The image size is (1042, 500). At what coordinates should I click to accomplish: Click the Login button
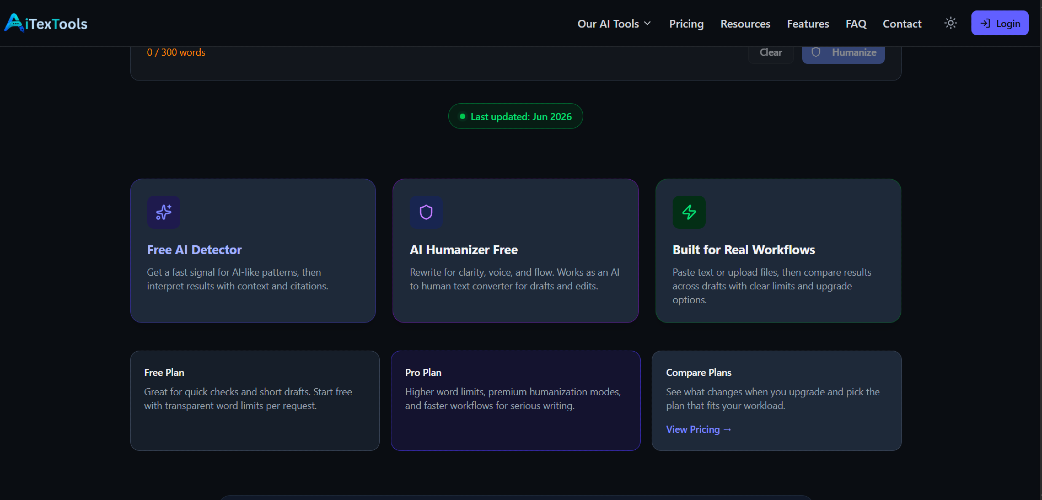point(999,23)
